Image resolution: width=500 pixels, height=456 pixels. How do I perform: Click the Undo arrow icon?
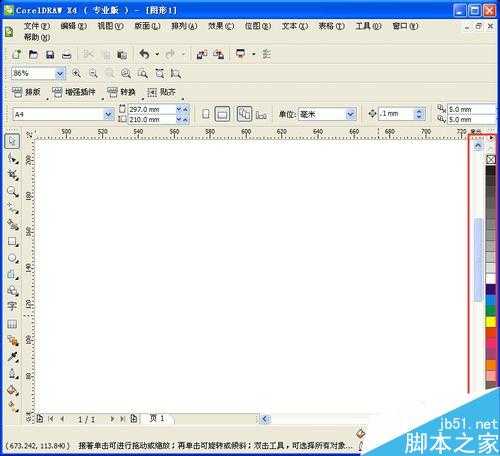(x=144, y=54)
